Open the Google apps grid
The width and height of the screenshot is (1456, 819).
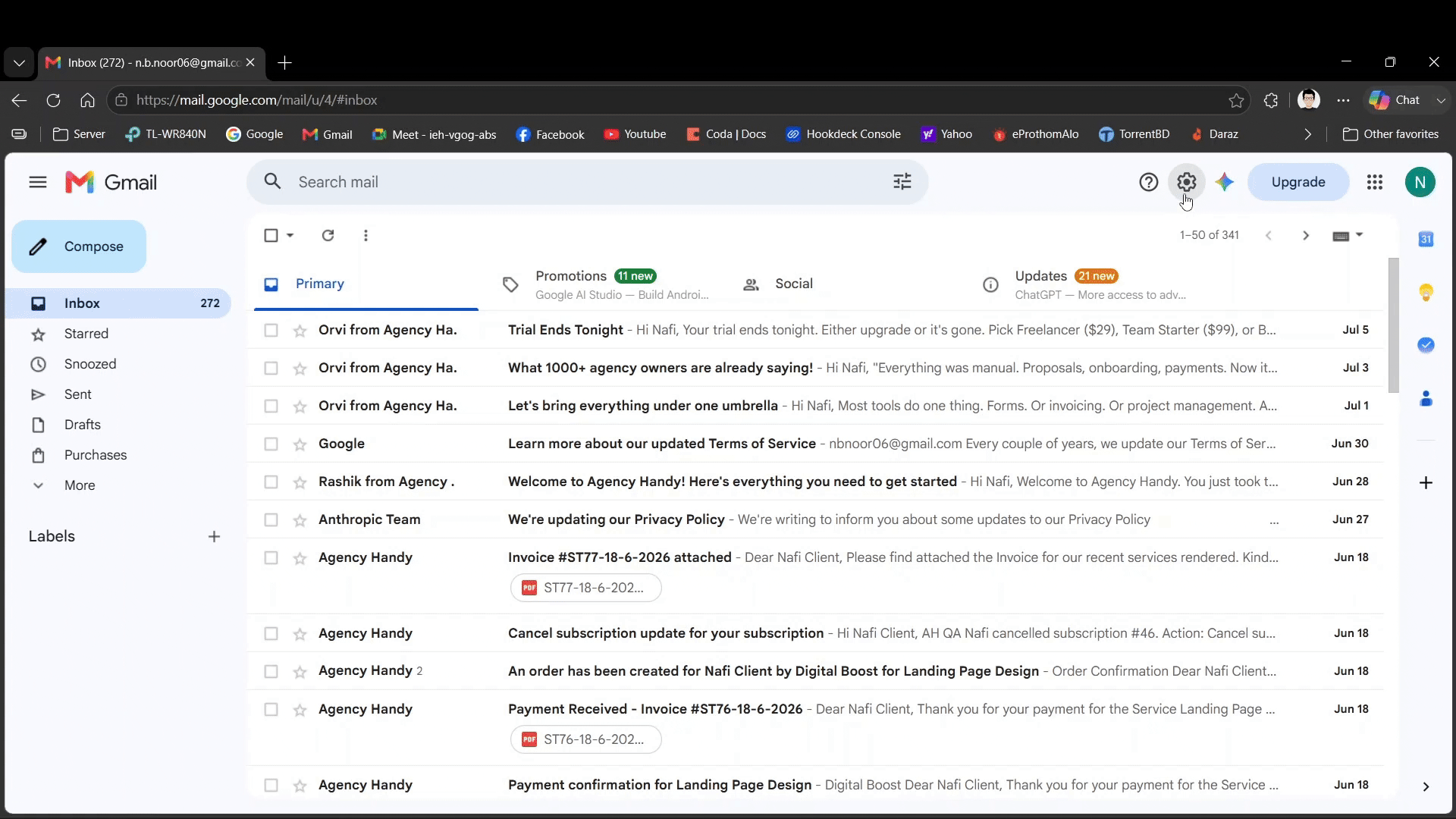pyautogui.click(x=1374, y=182)
